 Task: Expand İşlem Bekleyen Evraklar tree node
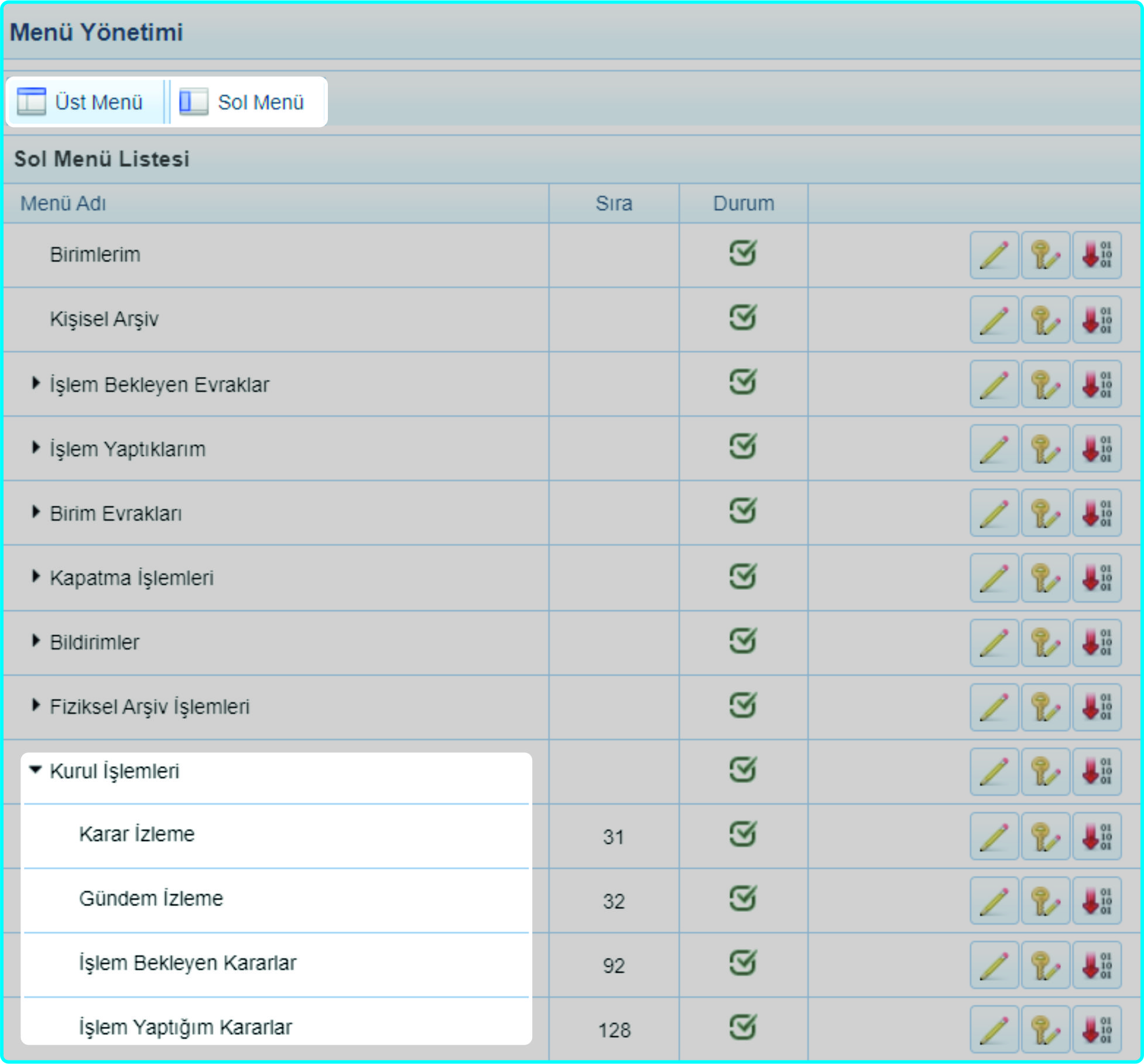pos(36,383)
